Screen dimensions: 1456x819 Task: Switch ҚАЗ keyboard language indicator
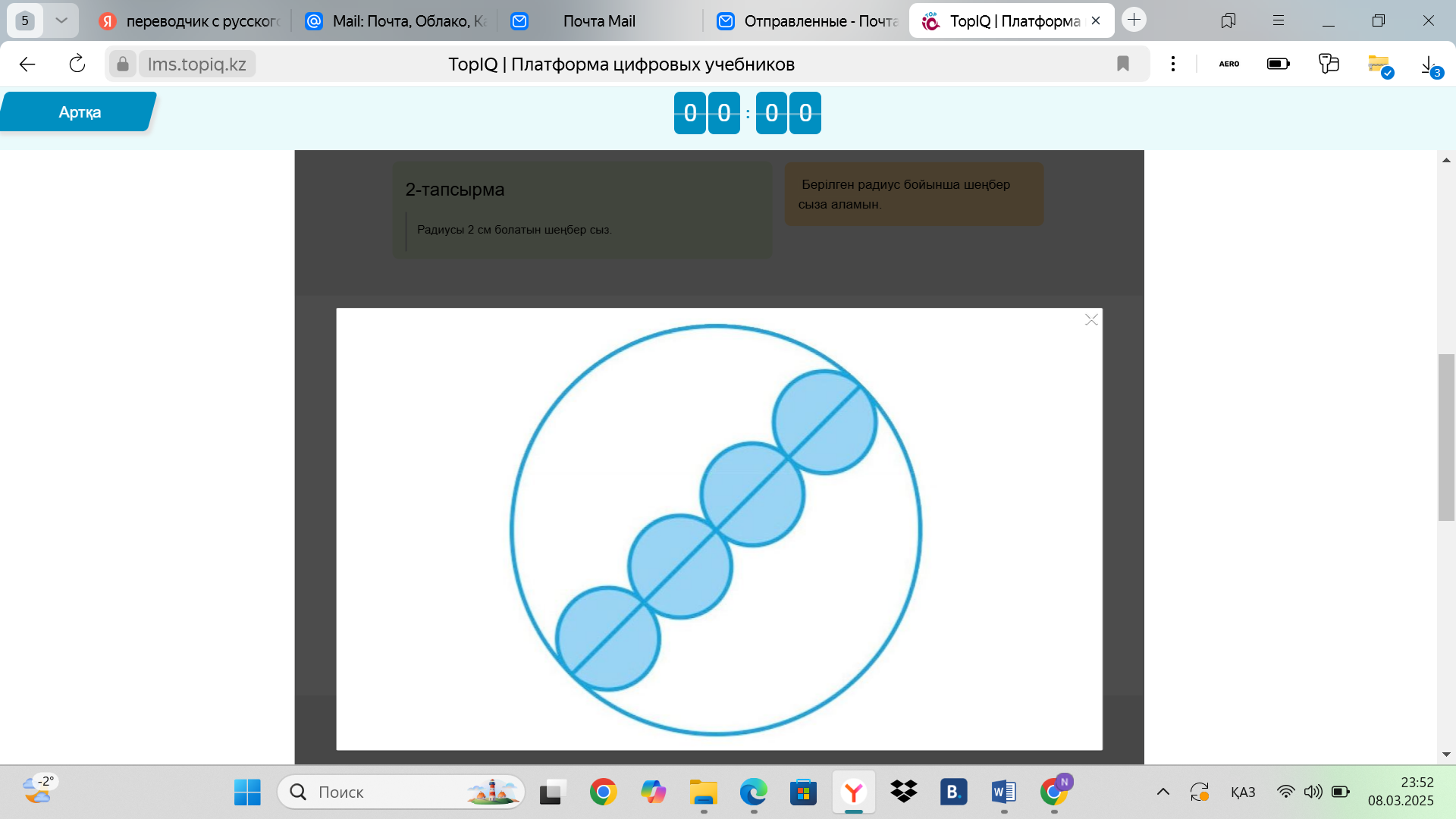1242,792
